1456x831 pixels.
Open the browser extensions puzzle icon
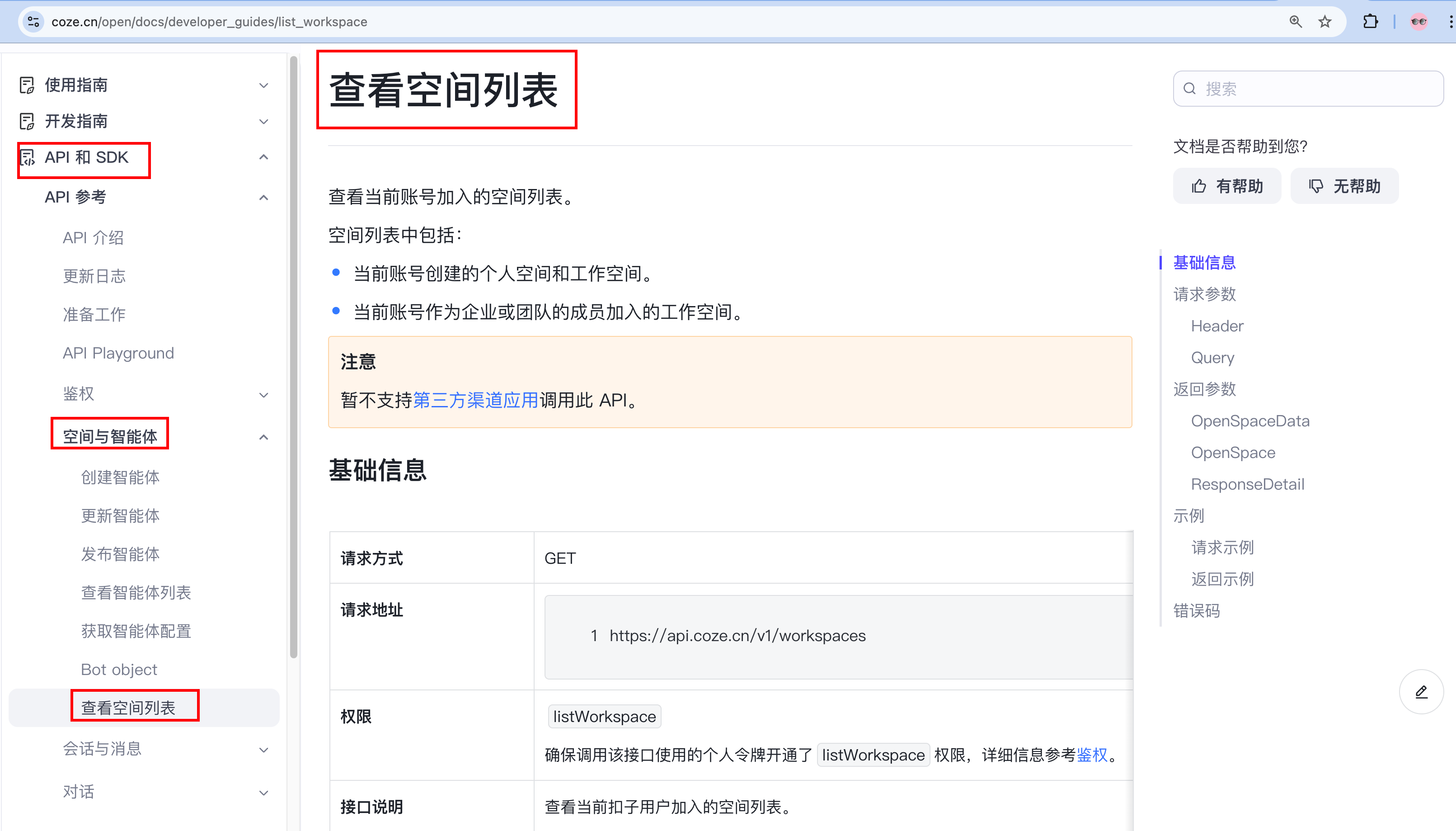[x=1371, y=21]
